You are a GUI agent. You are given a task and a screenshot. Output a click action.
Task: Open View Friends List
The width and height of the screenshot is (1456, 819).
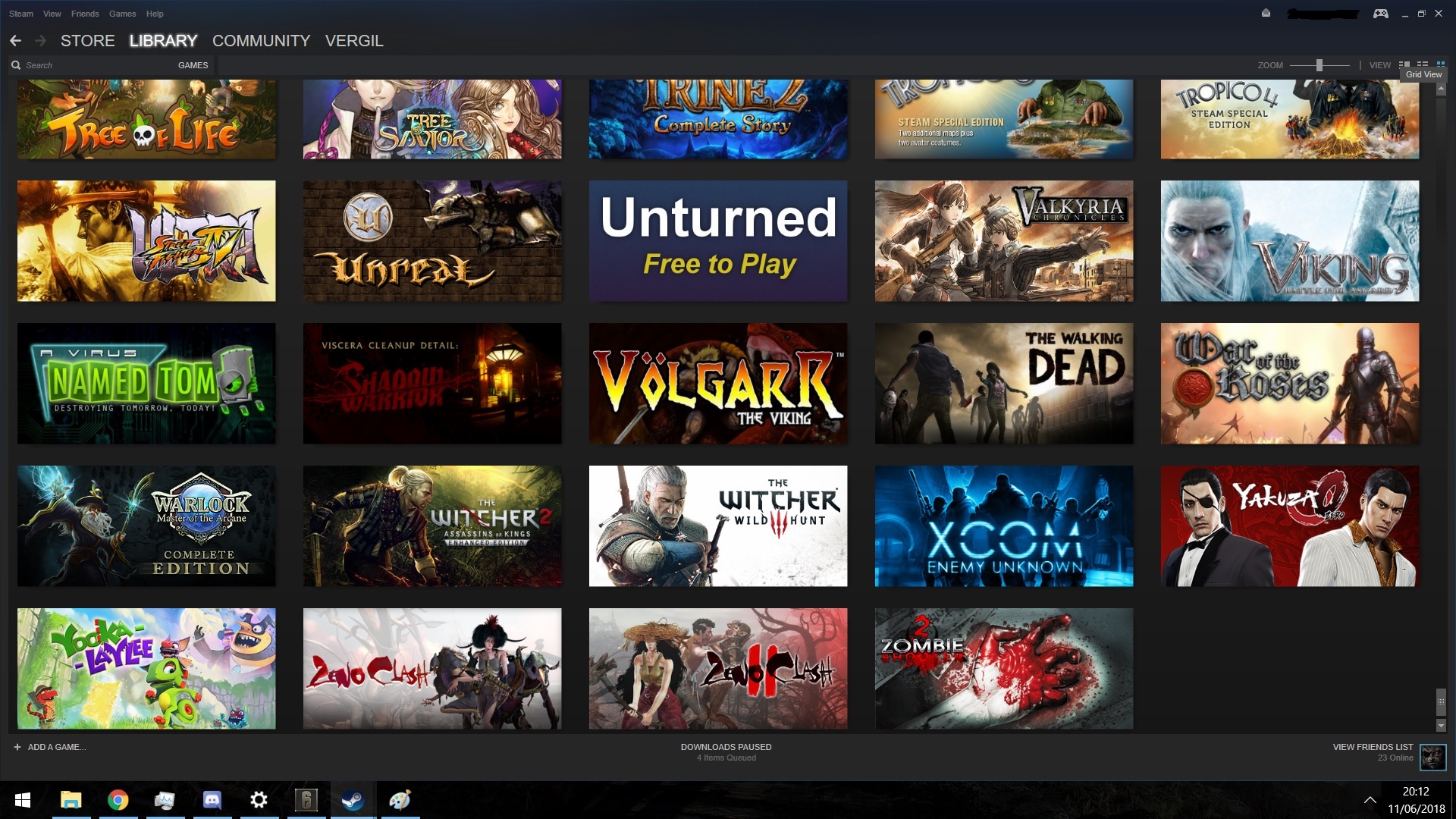coord(1373,747)
